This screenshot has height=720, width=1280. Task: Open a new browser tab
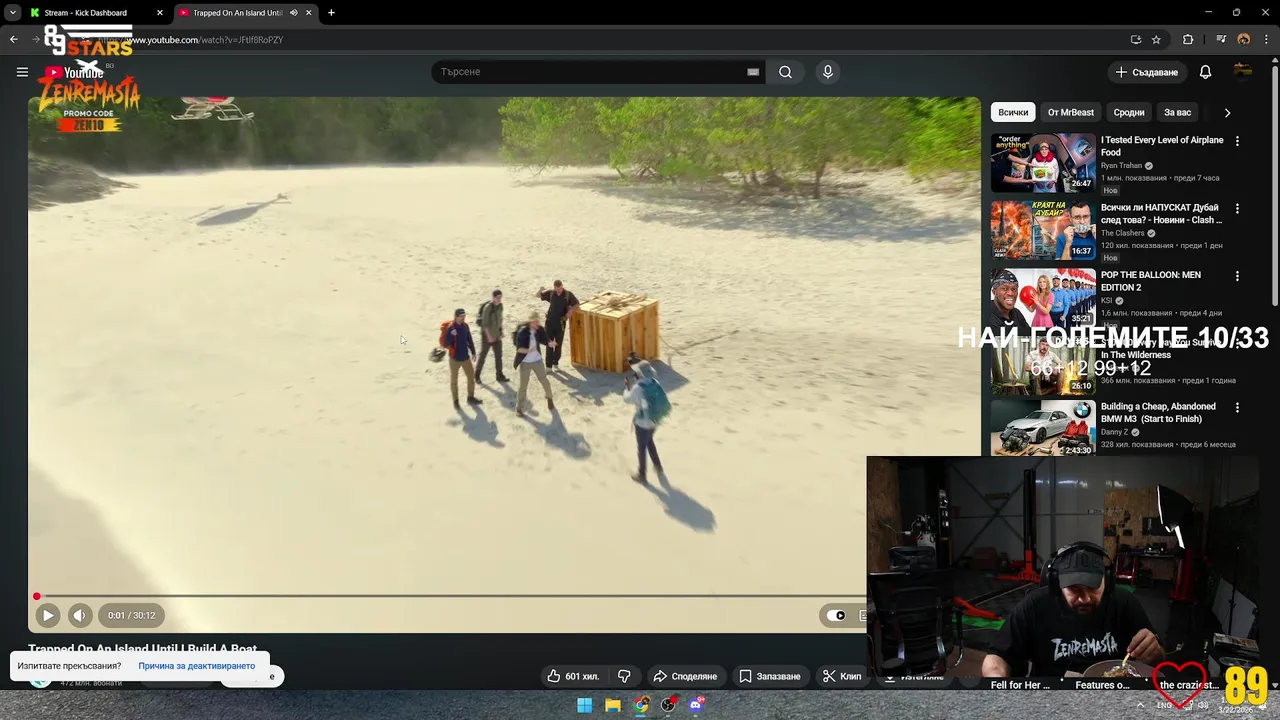tap(331, 13)
